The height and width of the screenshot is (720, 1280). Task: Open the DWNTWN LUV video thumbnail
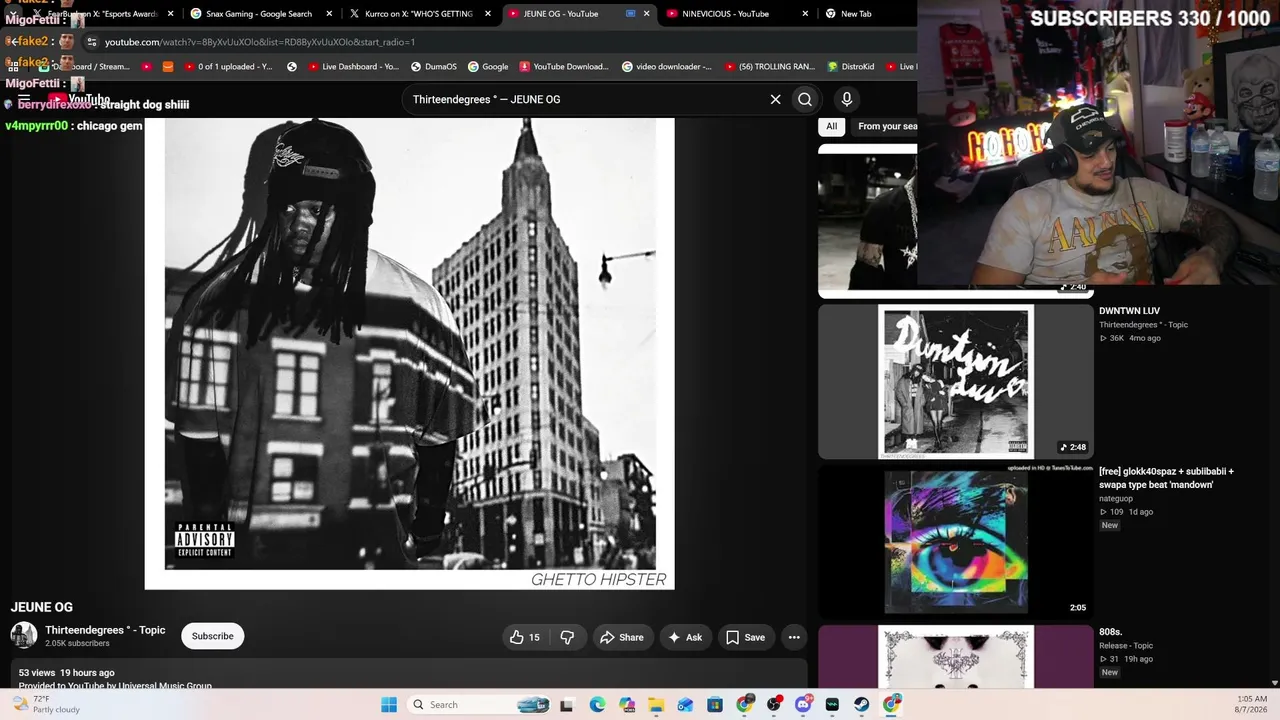[956, 381]
